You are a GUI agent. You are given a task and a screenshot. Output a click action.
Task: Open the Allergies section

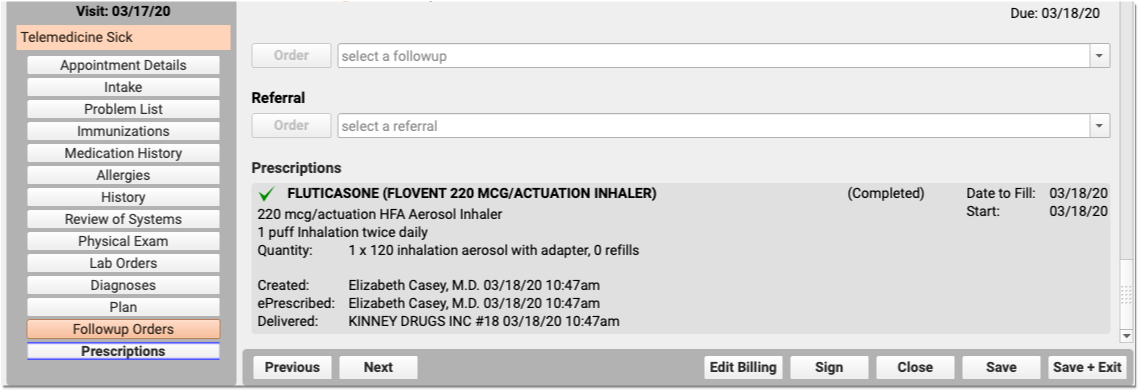tap(124, 175)
